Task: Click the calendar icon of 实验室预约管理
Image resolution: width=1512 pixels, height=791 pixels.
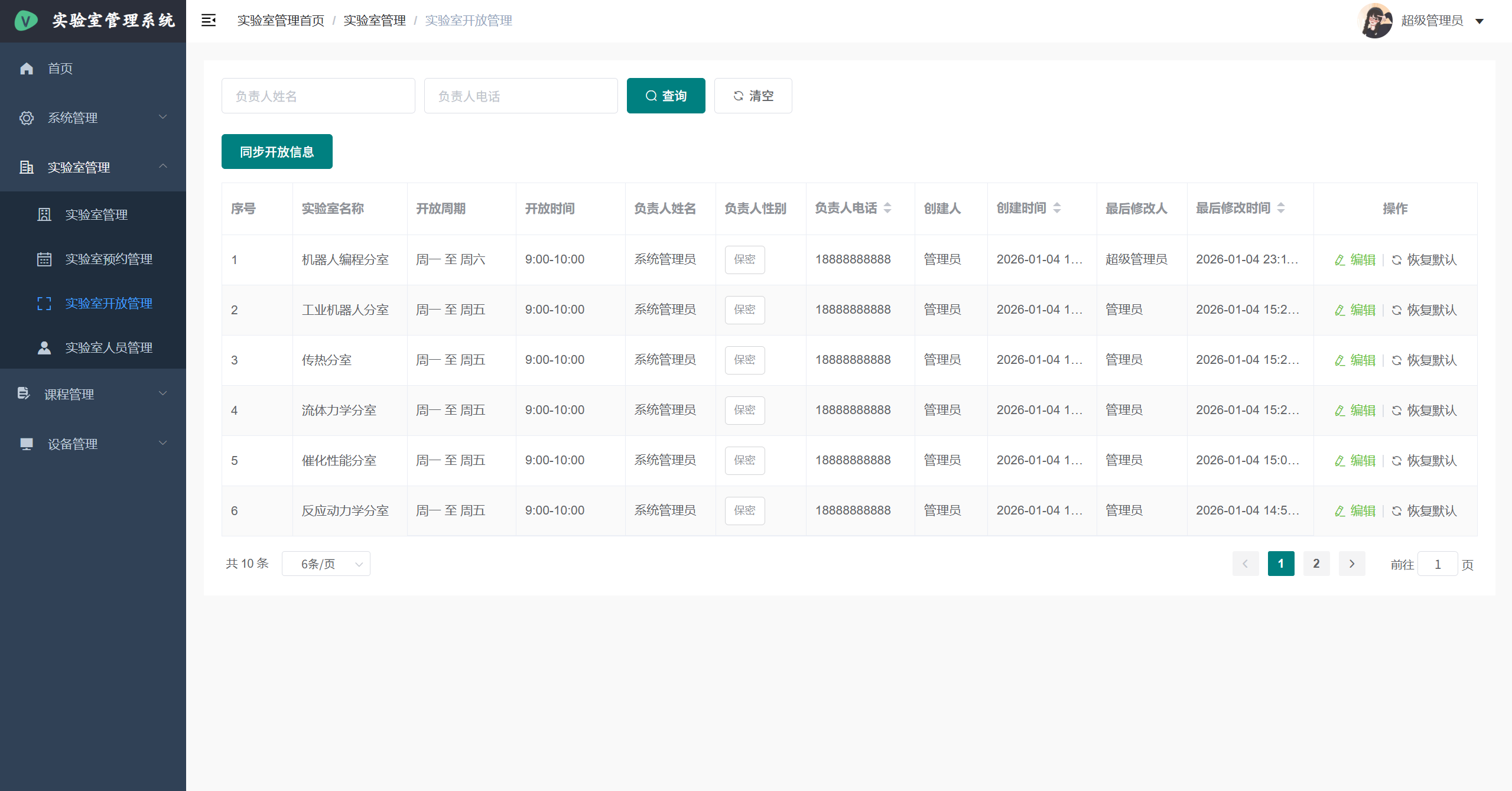Action: (44, 259)
